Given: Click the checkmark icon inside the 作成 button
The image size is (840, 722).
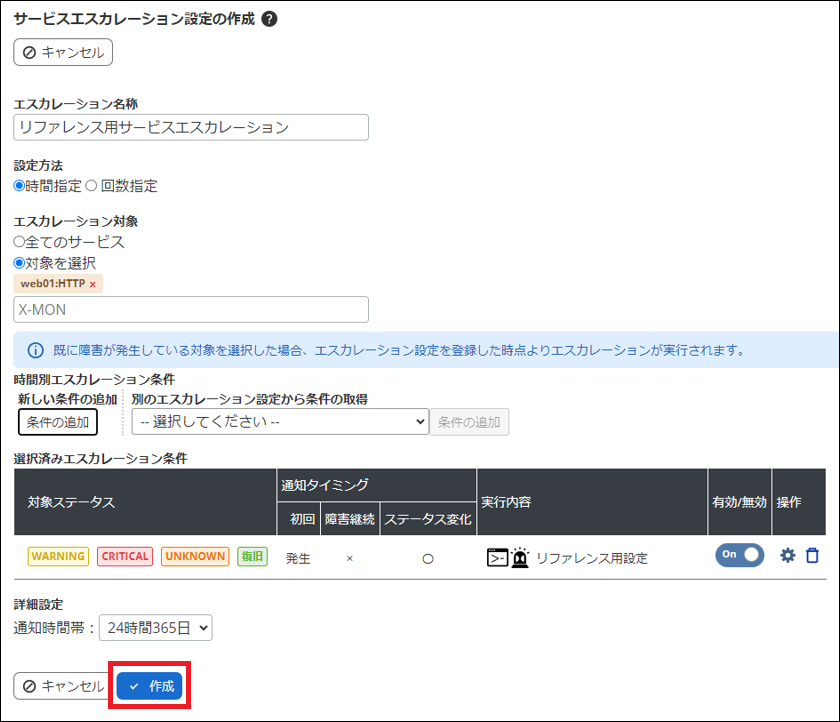Looking at the screenshot, I should pos(133,685).
